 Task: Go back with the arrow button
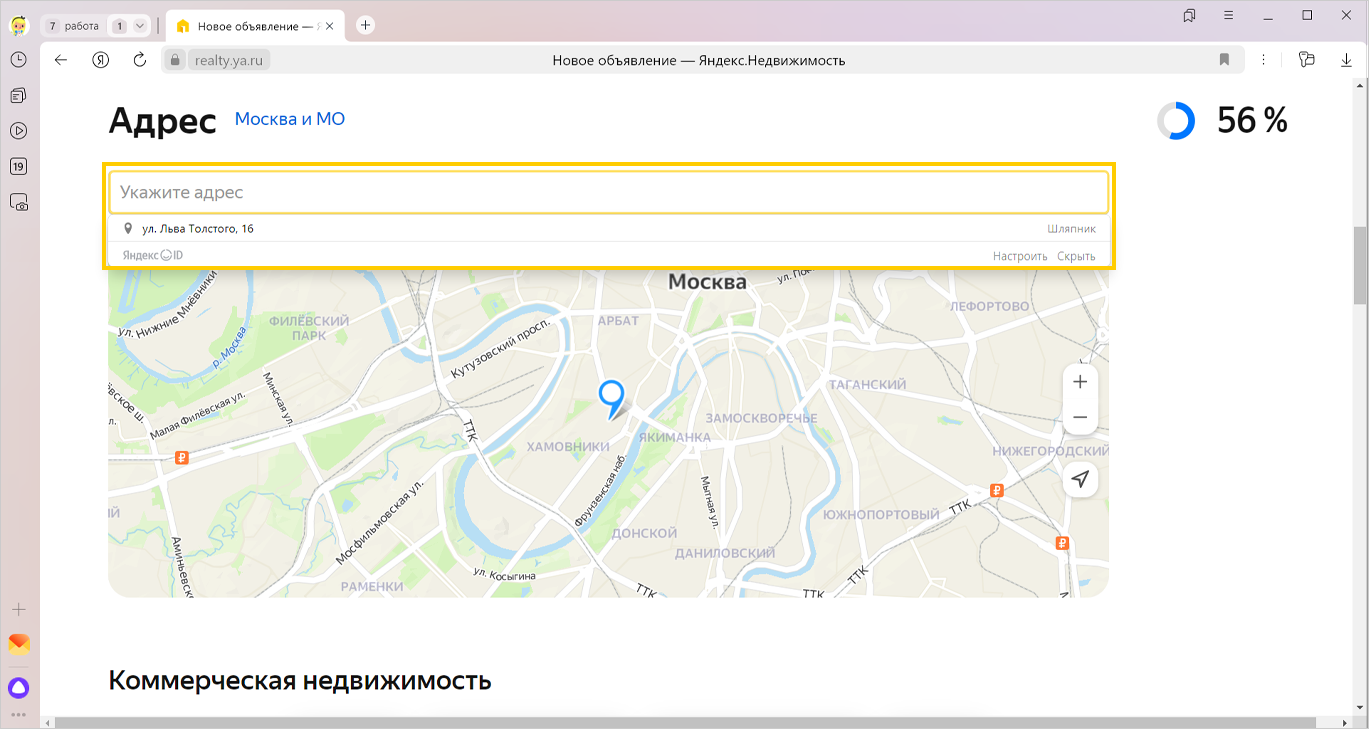tap(61, 60)
